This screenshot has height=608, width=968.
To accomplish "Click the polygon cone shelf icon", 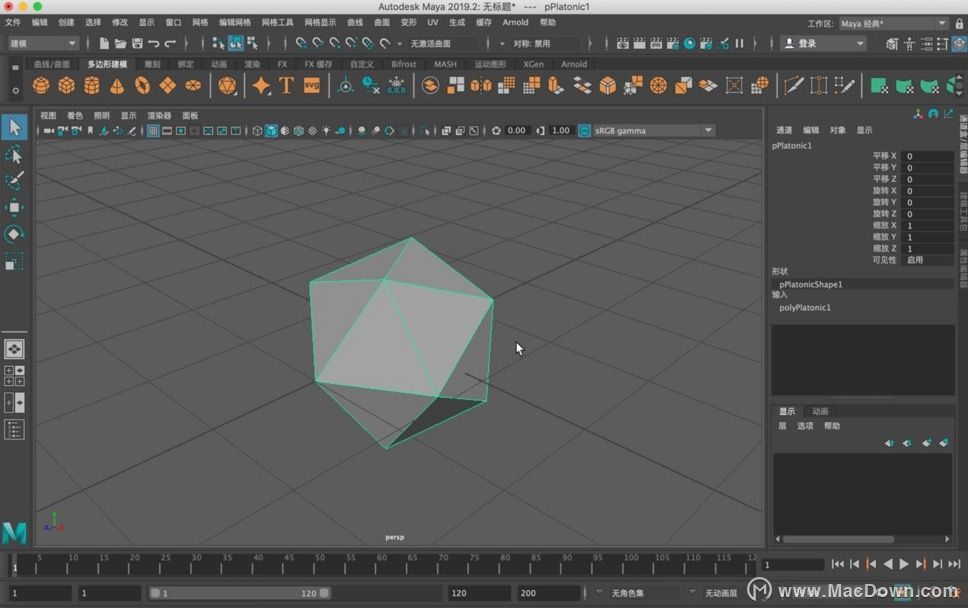I will pyautogui.click(x=117, y=85).
